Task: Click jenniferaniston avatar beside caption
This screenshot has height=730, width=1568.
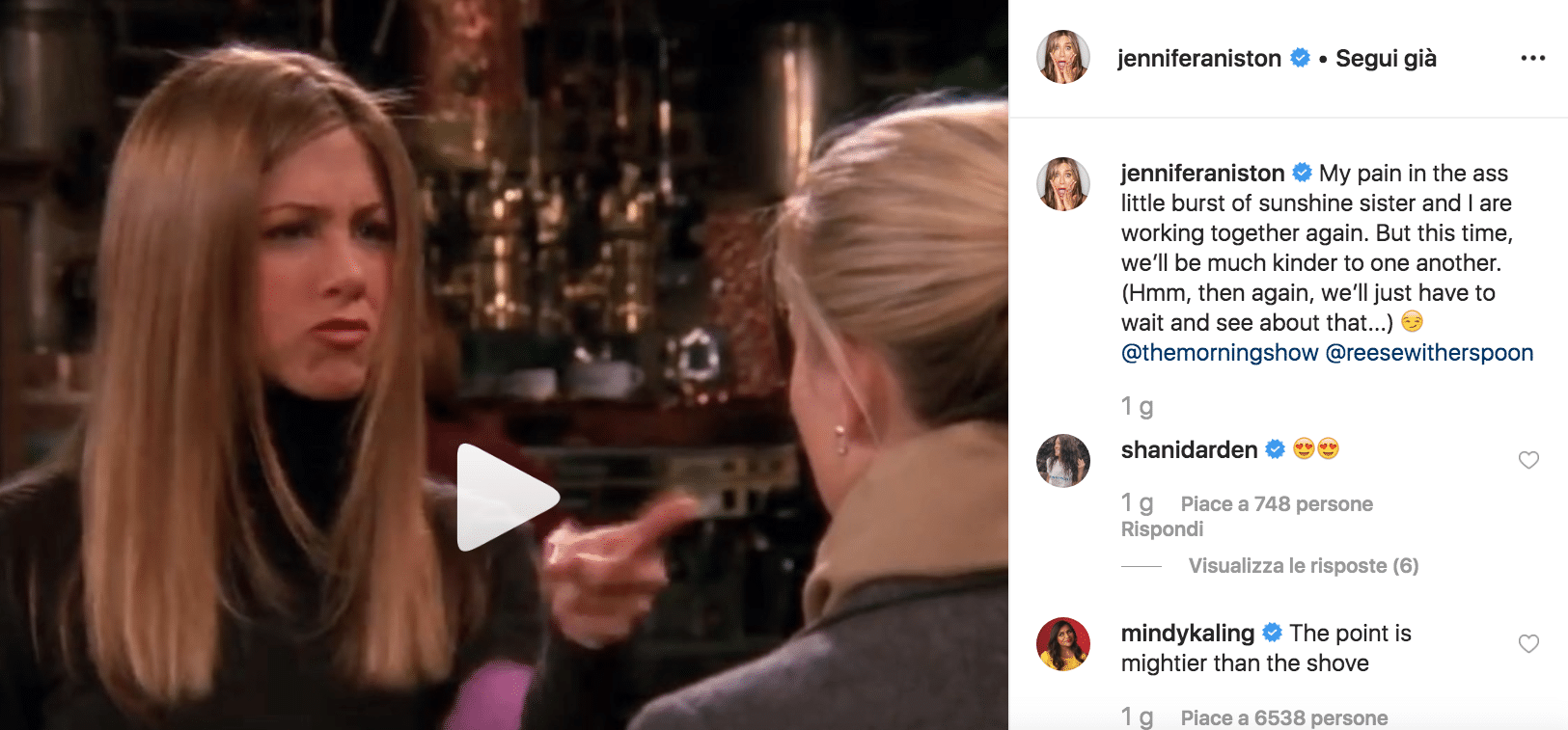Action: coord(1063,183)
